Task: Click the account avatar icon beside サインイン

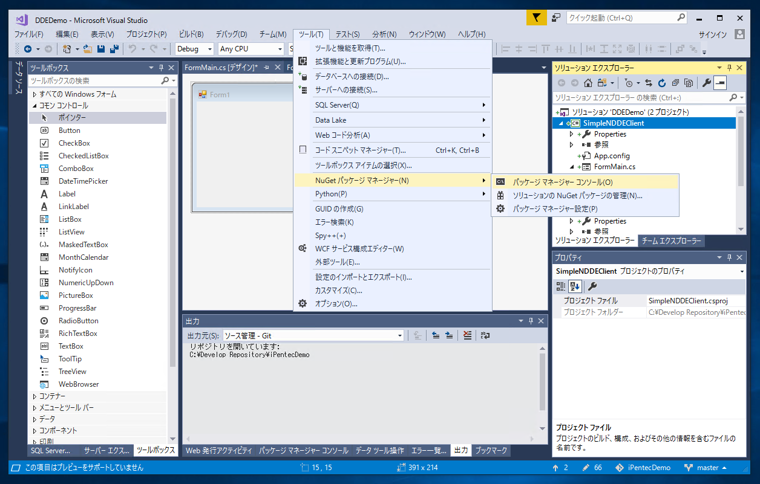Action: click(x=740, y=34)
